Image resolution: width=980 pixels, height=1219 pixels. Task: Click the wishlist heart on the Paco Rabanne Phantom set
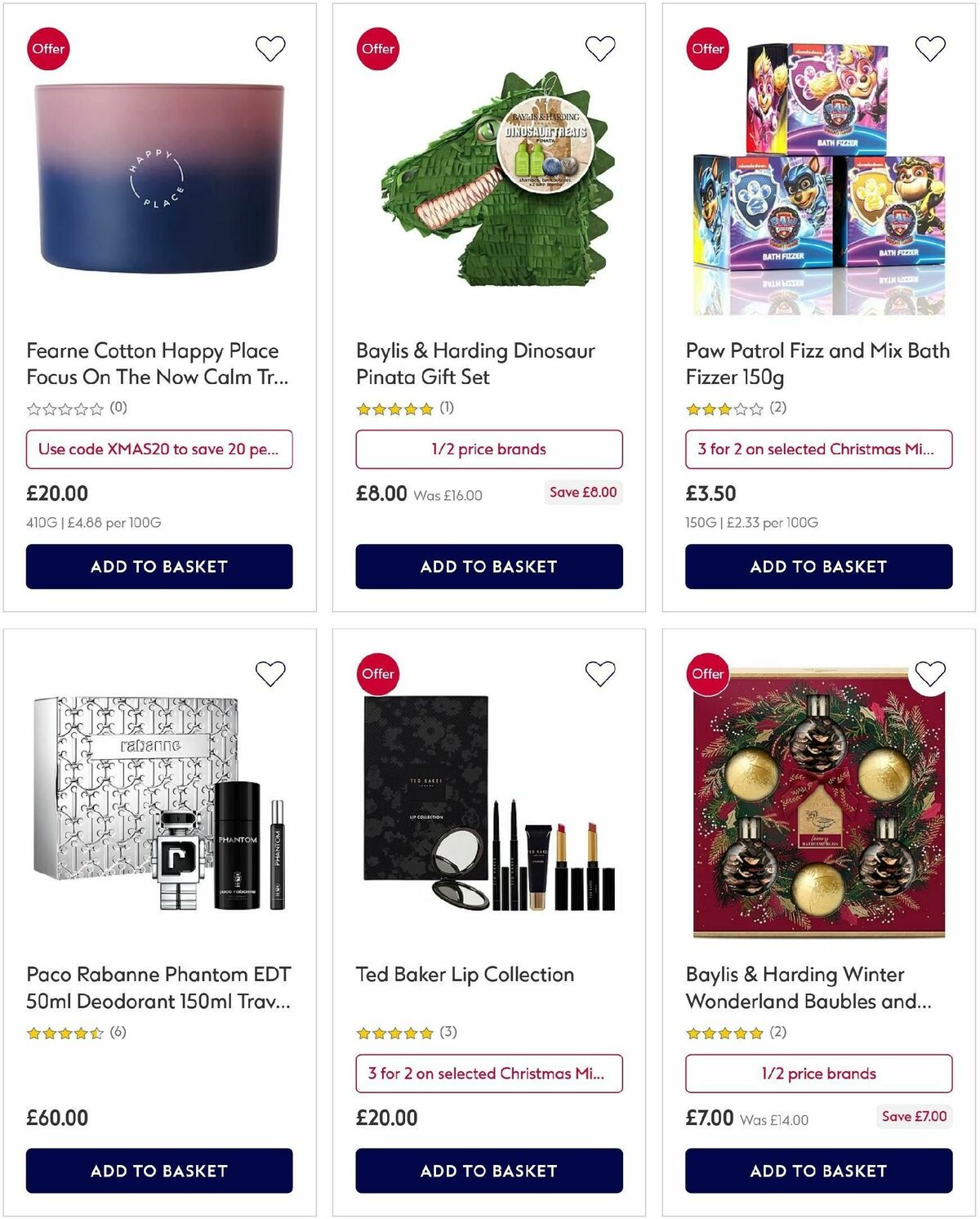[269, 674]
